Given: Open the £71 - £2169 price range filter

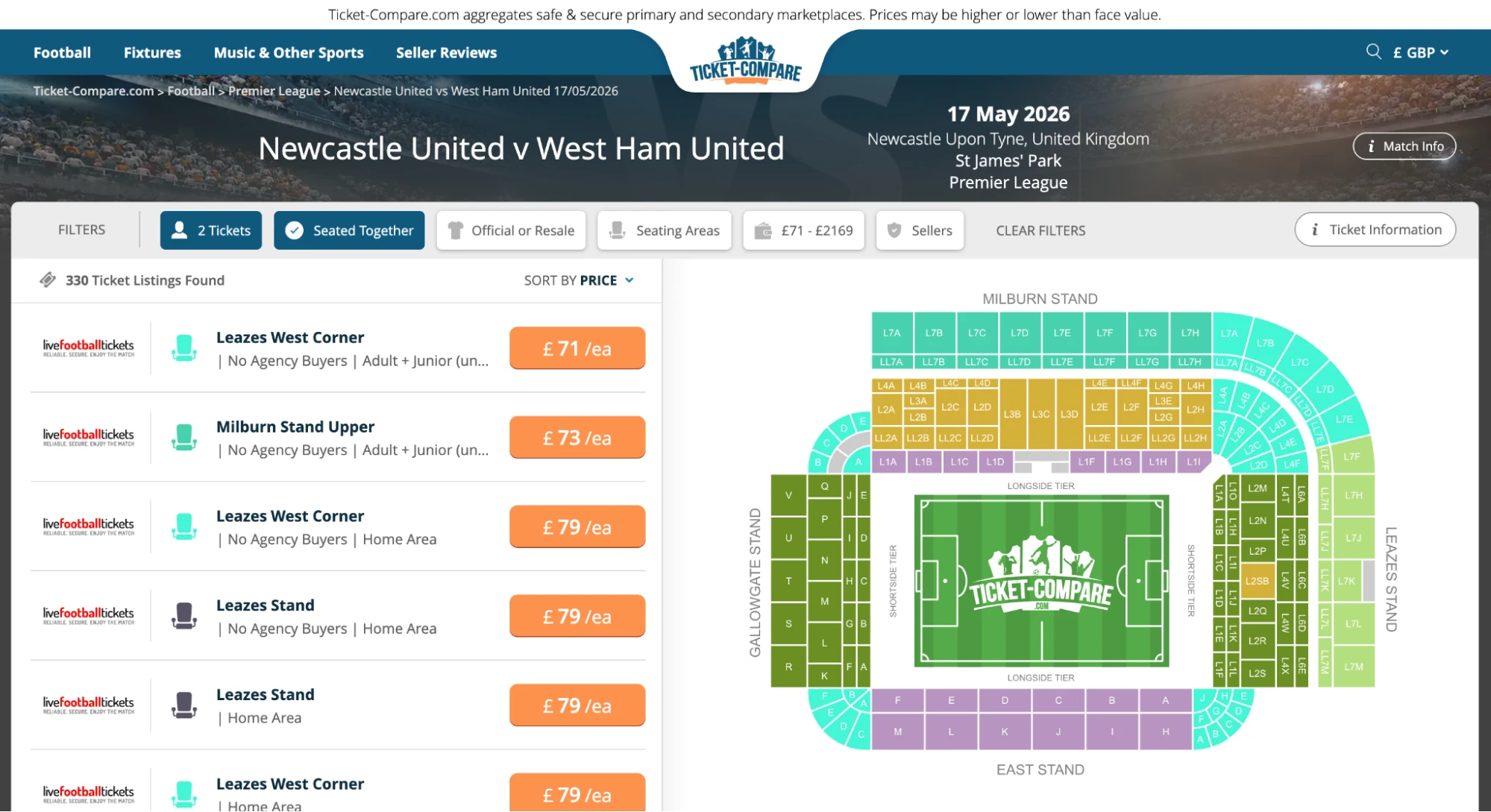Looking at the screenshot, I should coord(803,230).
